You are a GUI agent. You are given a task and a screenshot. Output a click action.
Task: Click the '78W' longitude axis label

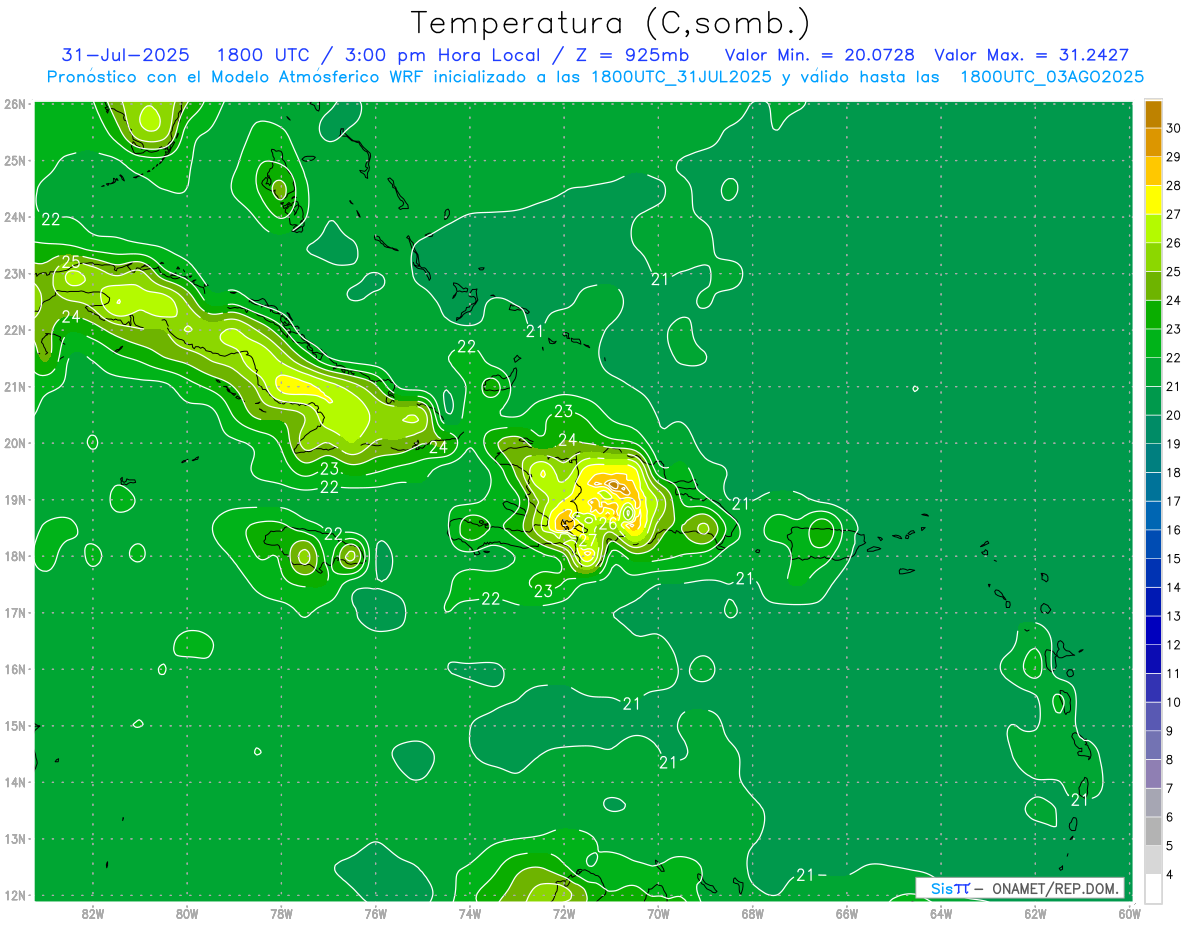[281, 912]
